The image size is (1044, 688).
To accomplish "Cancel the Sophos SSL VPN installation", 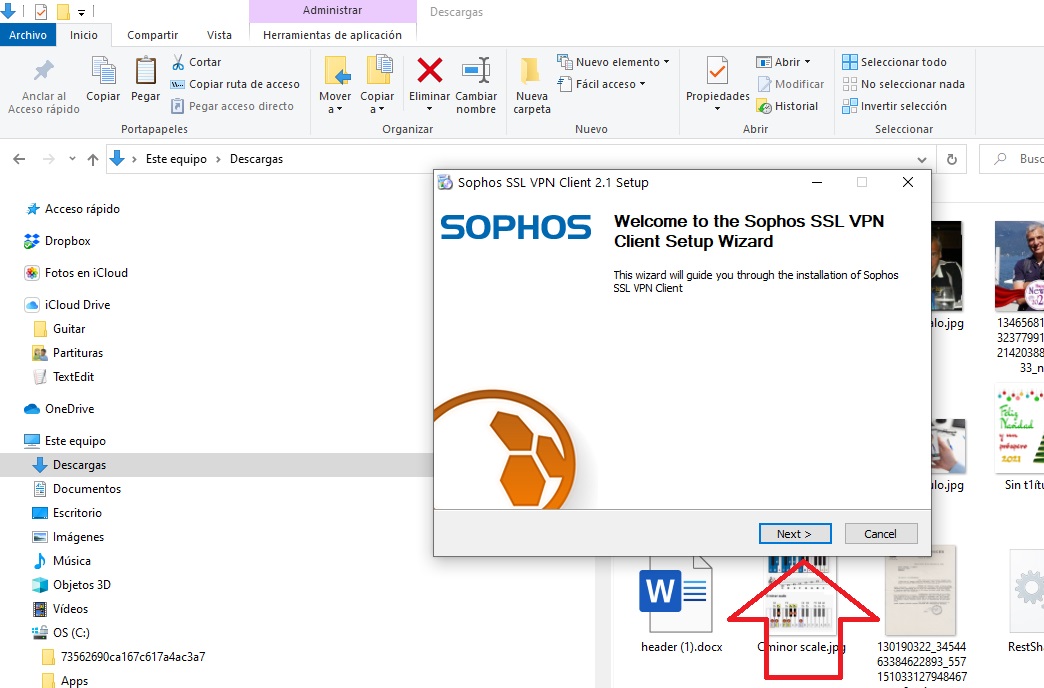I will click(880, 533).
